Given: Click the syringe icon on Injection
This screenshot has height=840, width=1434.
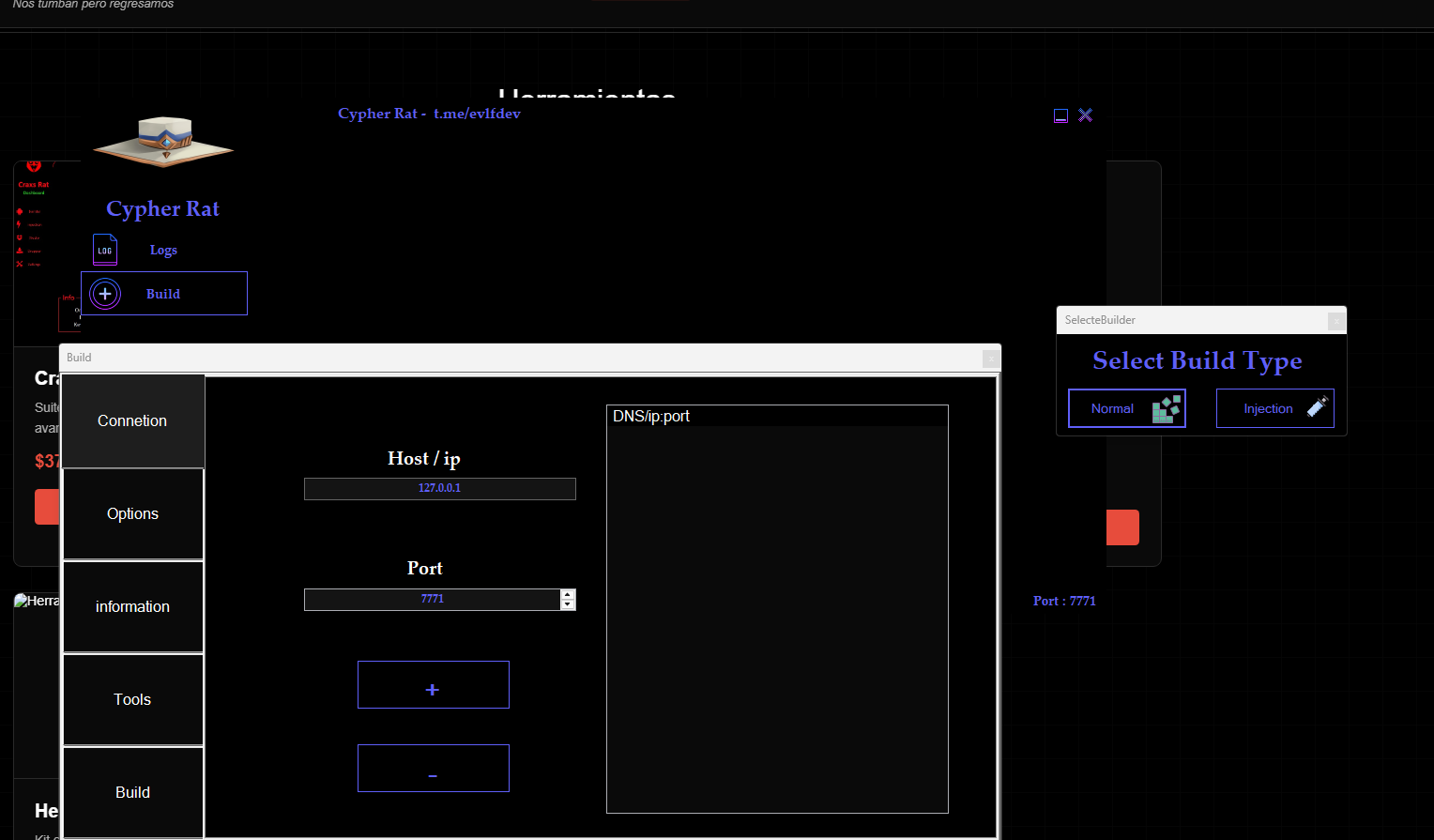Looking at the screenshot, I should 1317,407.
